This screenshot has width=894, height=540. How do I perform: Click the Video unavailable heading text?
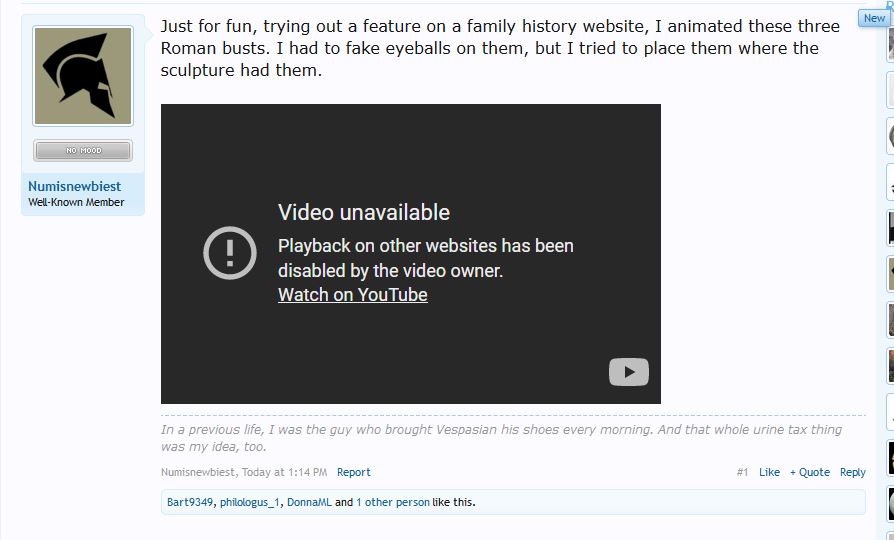point(364,212)
